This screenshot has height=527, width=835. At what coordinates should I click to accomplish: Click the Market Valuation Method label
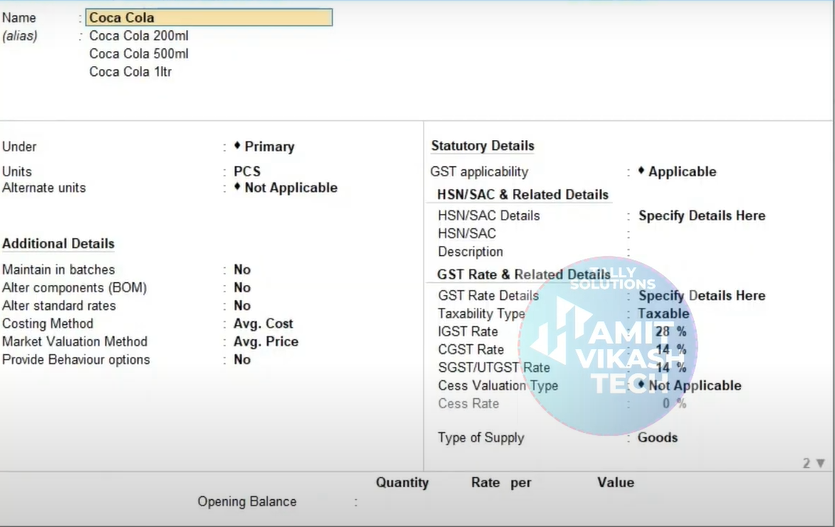pos(75,342)
